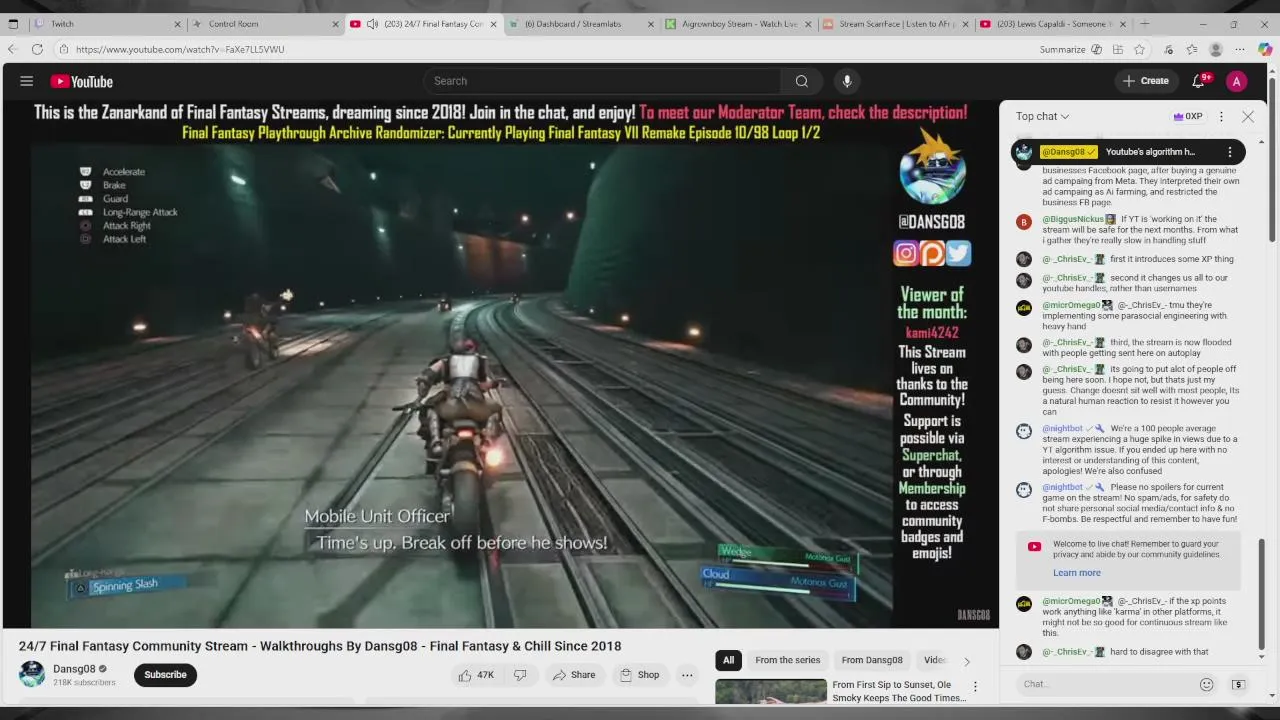Viewport: 1280px width, 720px height.
Task: Close the Control Room tab
Action: click(336, 24)
